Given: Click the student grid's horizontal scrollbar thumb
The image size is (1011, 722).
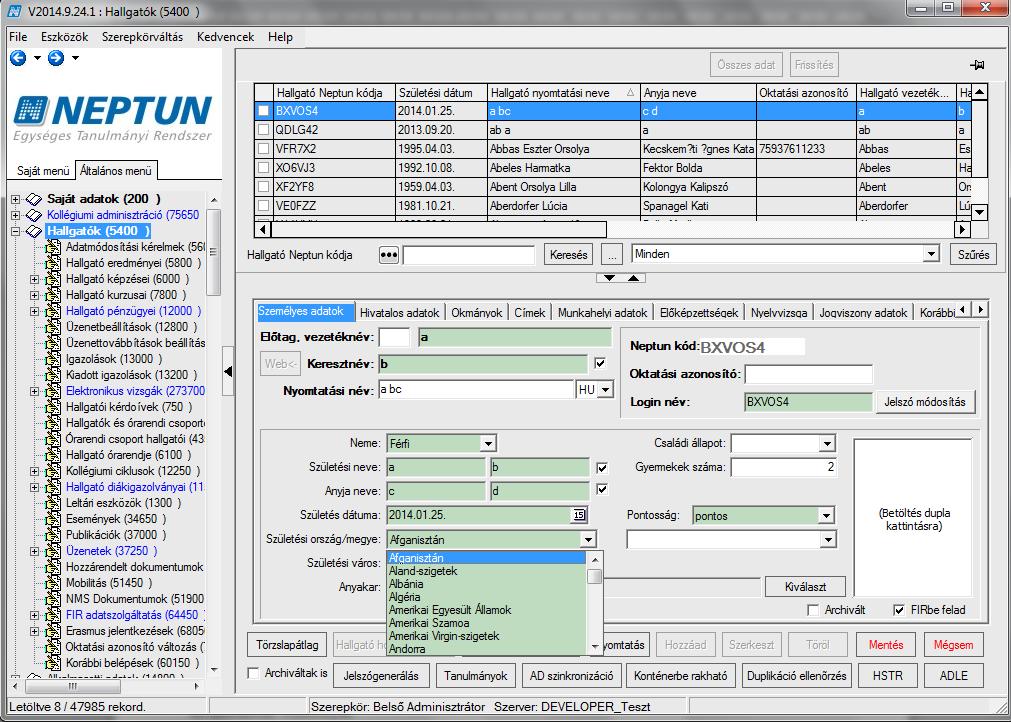Looking at the screenshot, I should tap(439, 229).
